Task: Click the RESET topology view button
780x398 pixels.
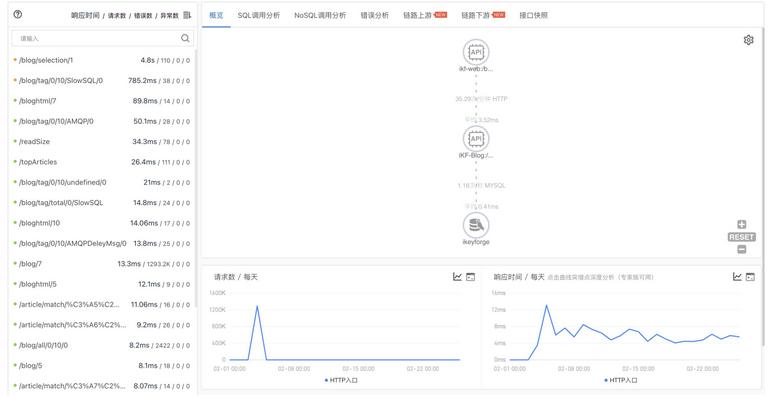Action: [742, 237]
